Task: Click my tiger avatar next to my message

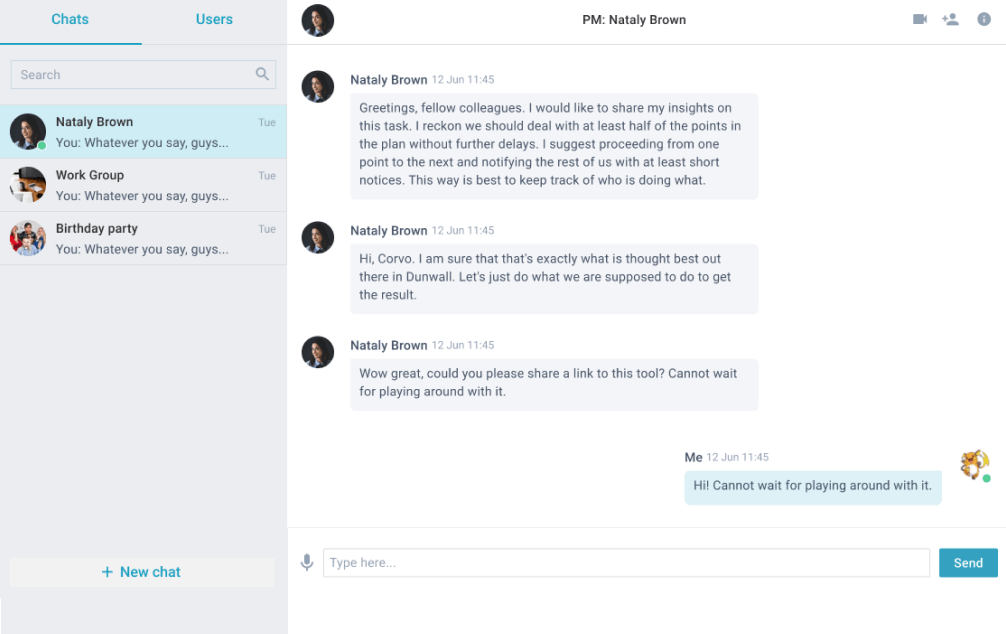Action: click(975, 464)
